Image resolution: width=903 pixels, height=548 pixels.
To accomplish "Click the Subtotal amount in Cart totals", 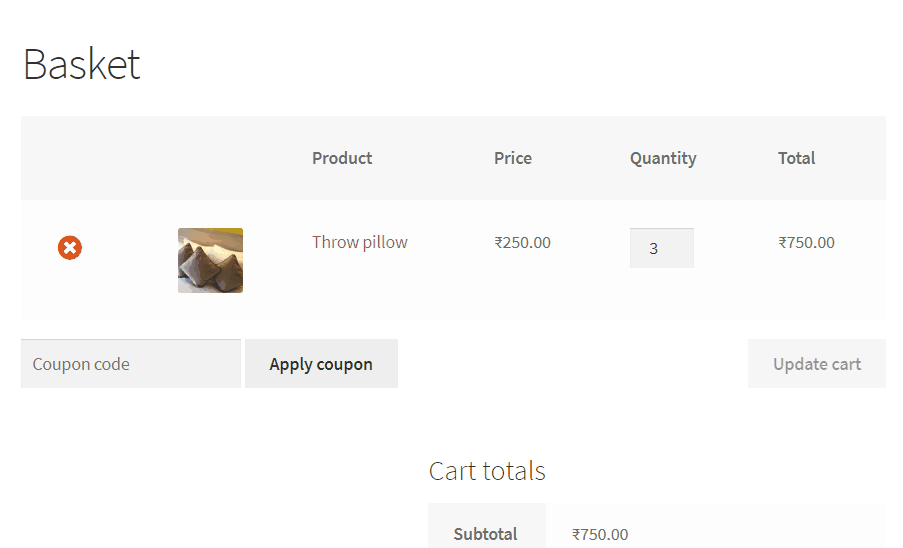I will tap(600, 534).
